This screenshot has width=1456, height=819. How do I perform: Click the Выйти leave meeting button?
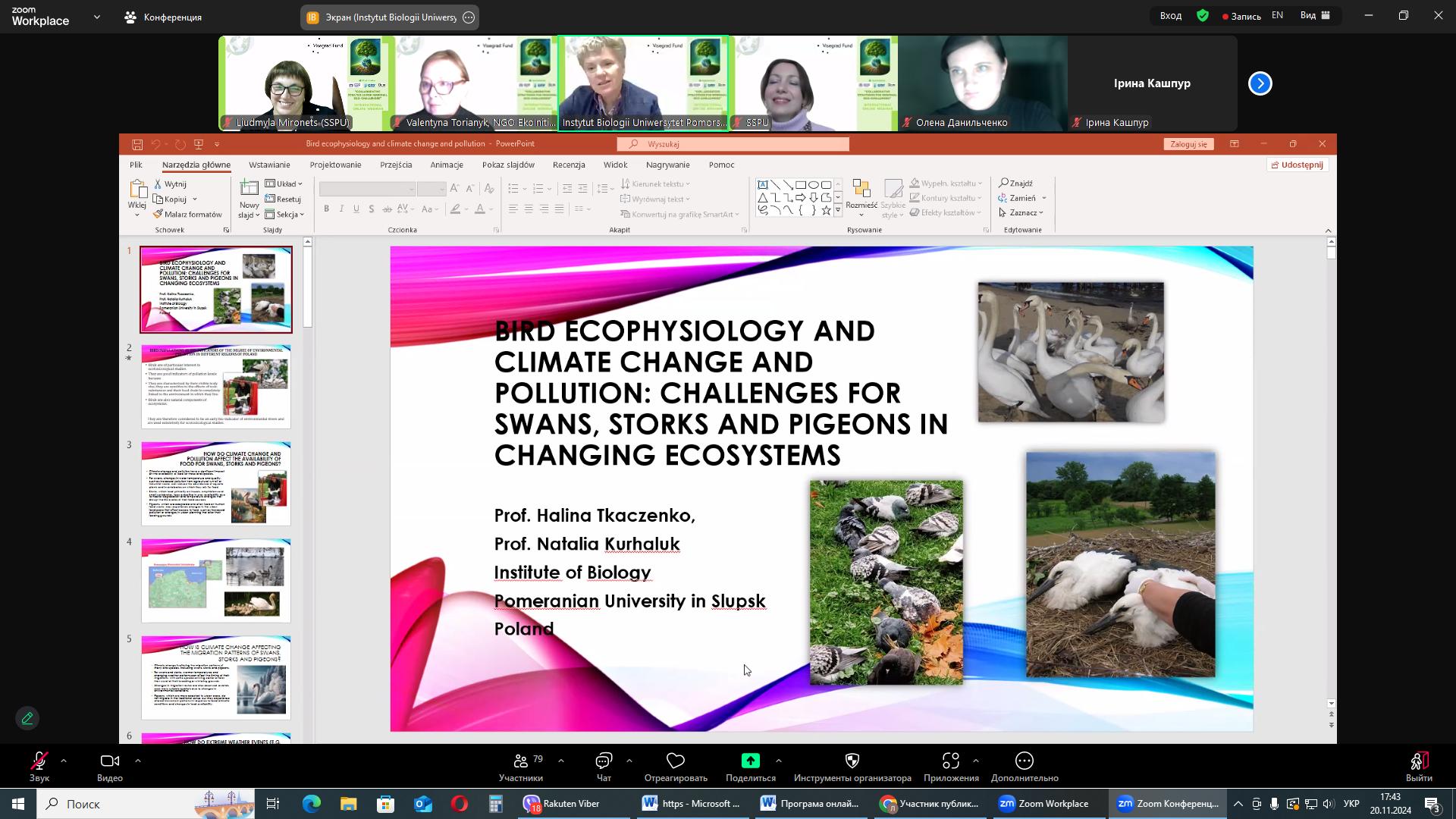(1418, 766)
